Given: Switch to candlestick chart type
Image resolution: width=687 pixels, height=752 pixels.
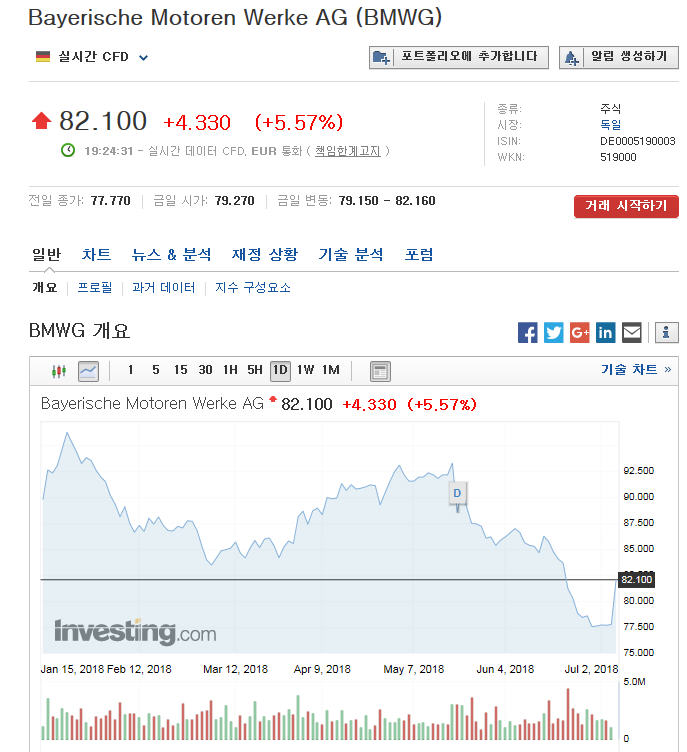Looking at the screenshot, I should click(x=59, y=371).
